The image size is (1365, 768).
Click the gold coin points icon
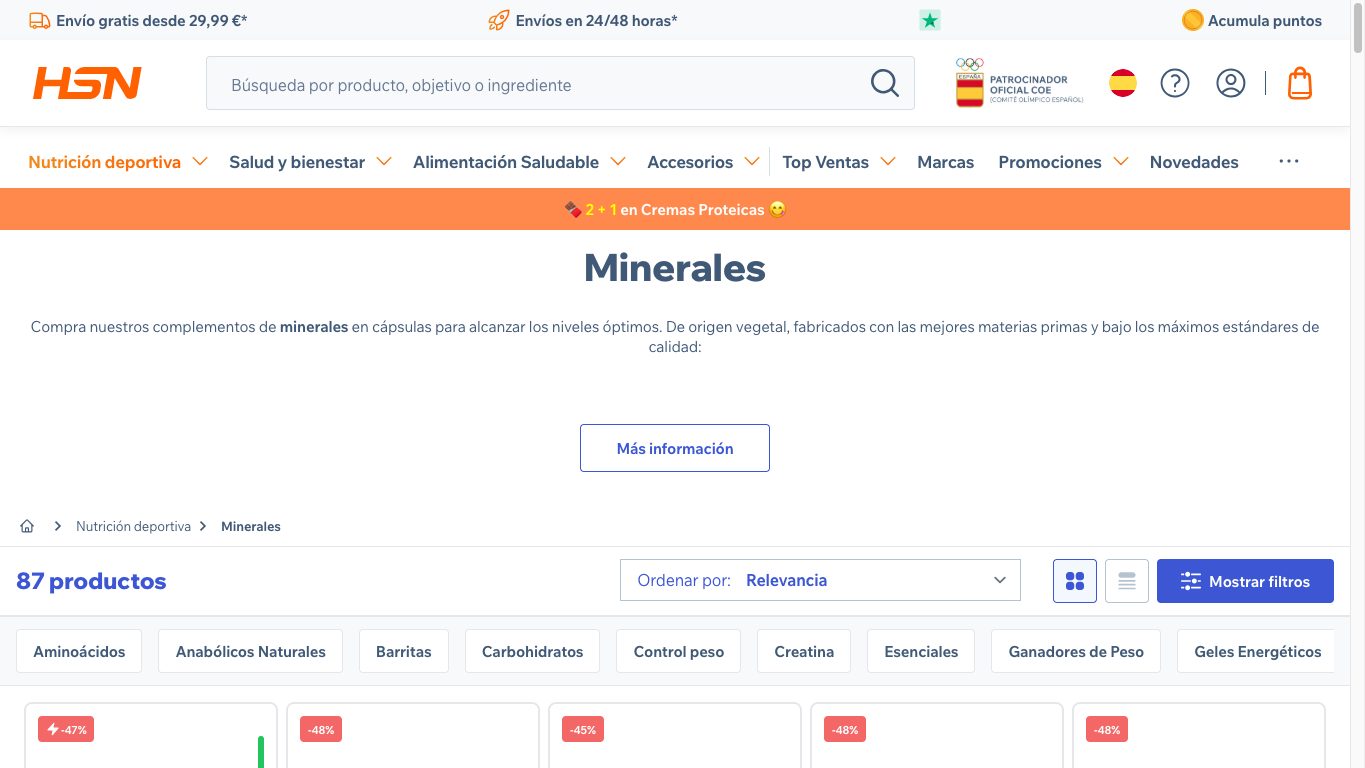click(x=1192, y=20)
